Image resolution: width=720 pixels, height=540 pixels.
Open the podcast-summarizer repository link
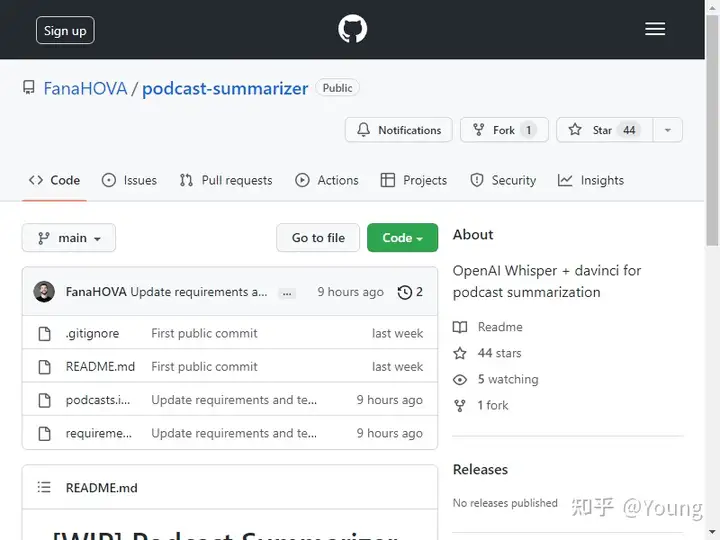coord(225,88)
